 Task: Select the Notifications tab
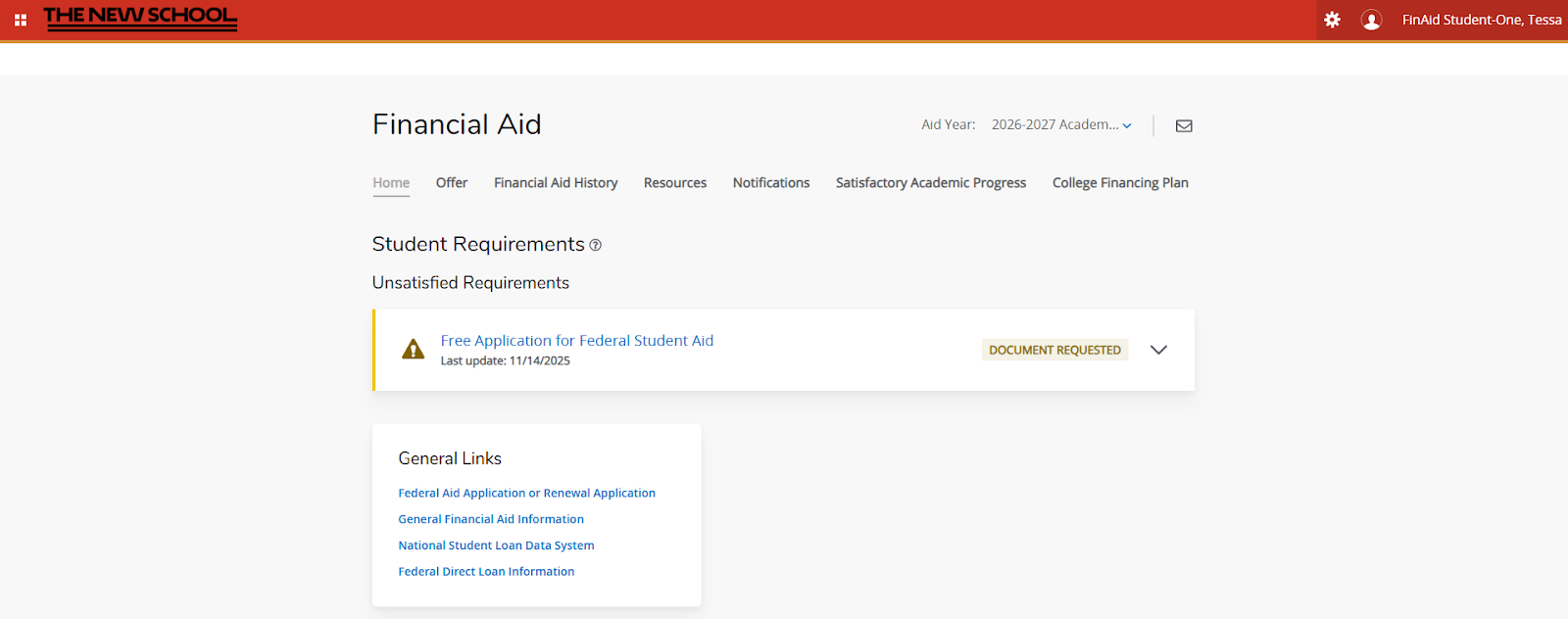[771, 183]
